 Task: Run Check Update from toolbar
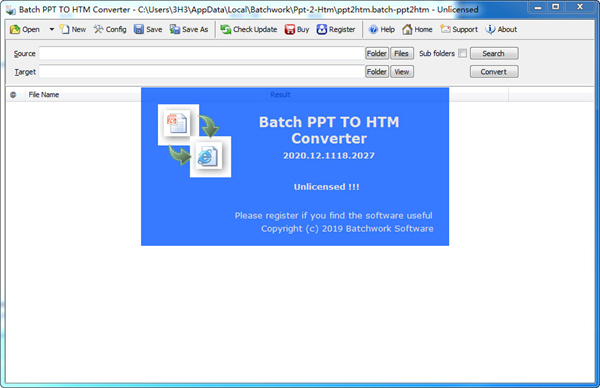[x=249, y=29]
